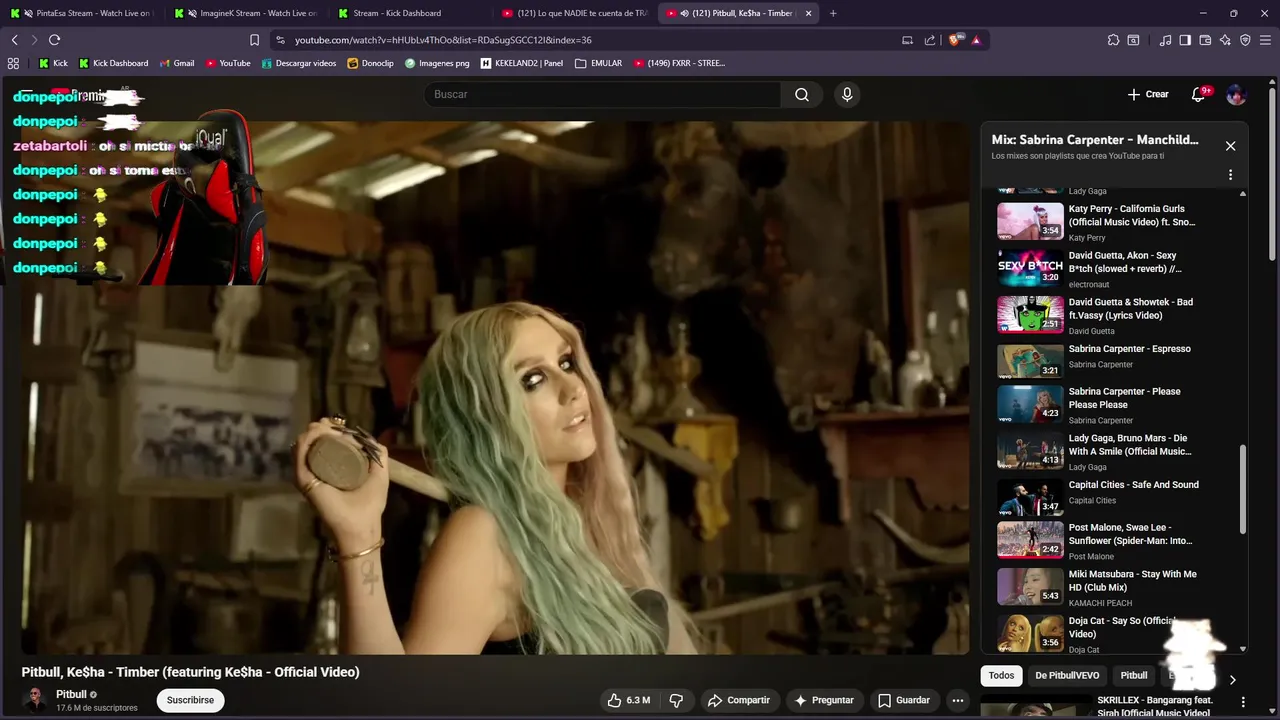Select the Todos filter chip

[1001, 676]
